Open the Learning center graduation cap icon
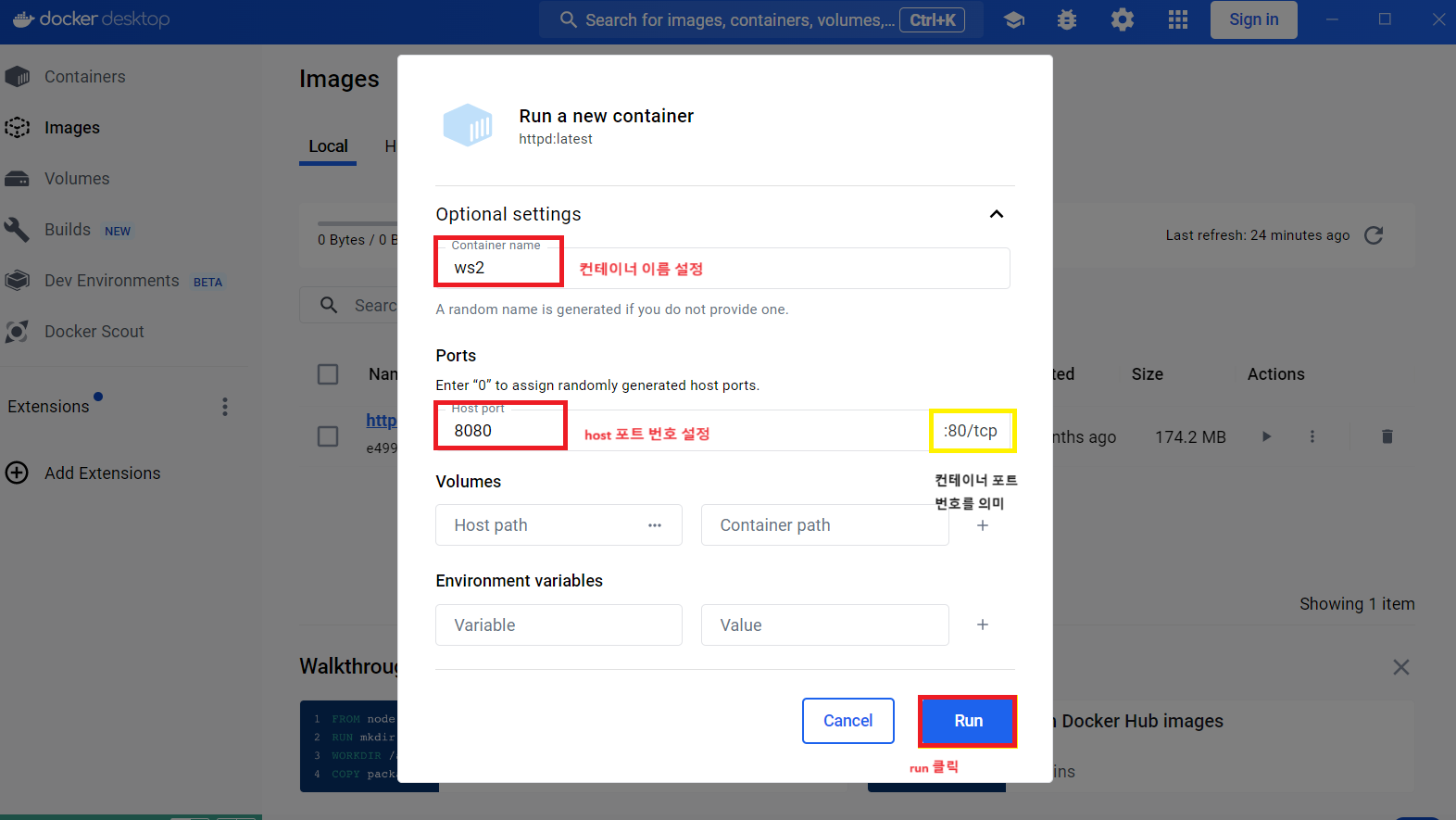 click(x=1014, y=19)
